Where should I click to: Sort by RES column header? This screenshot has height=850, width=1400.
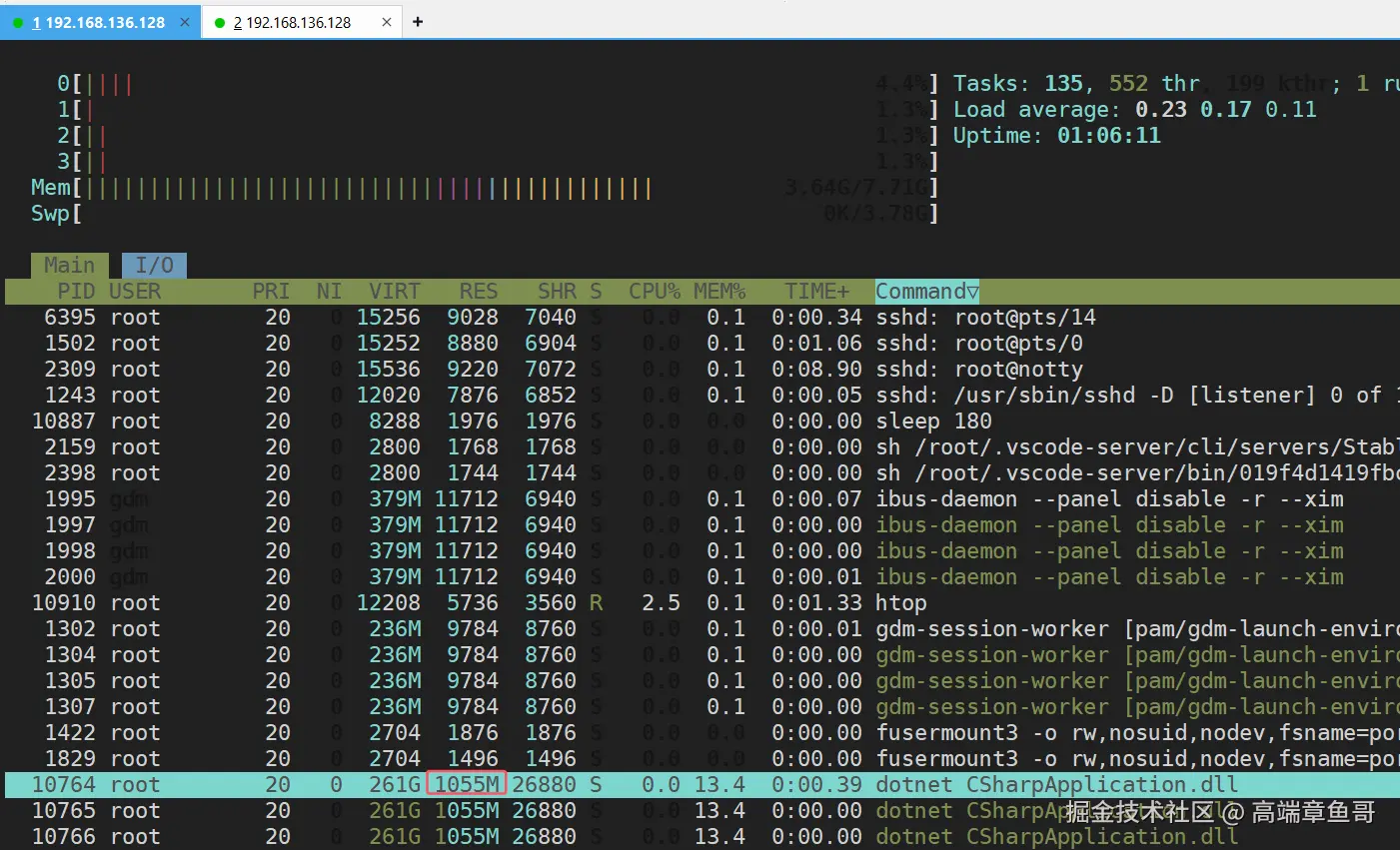click(479, 292)
